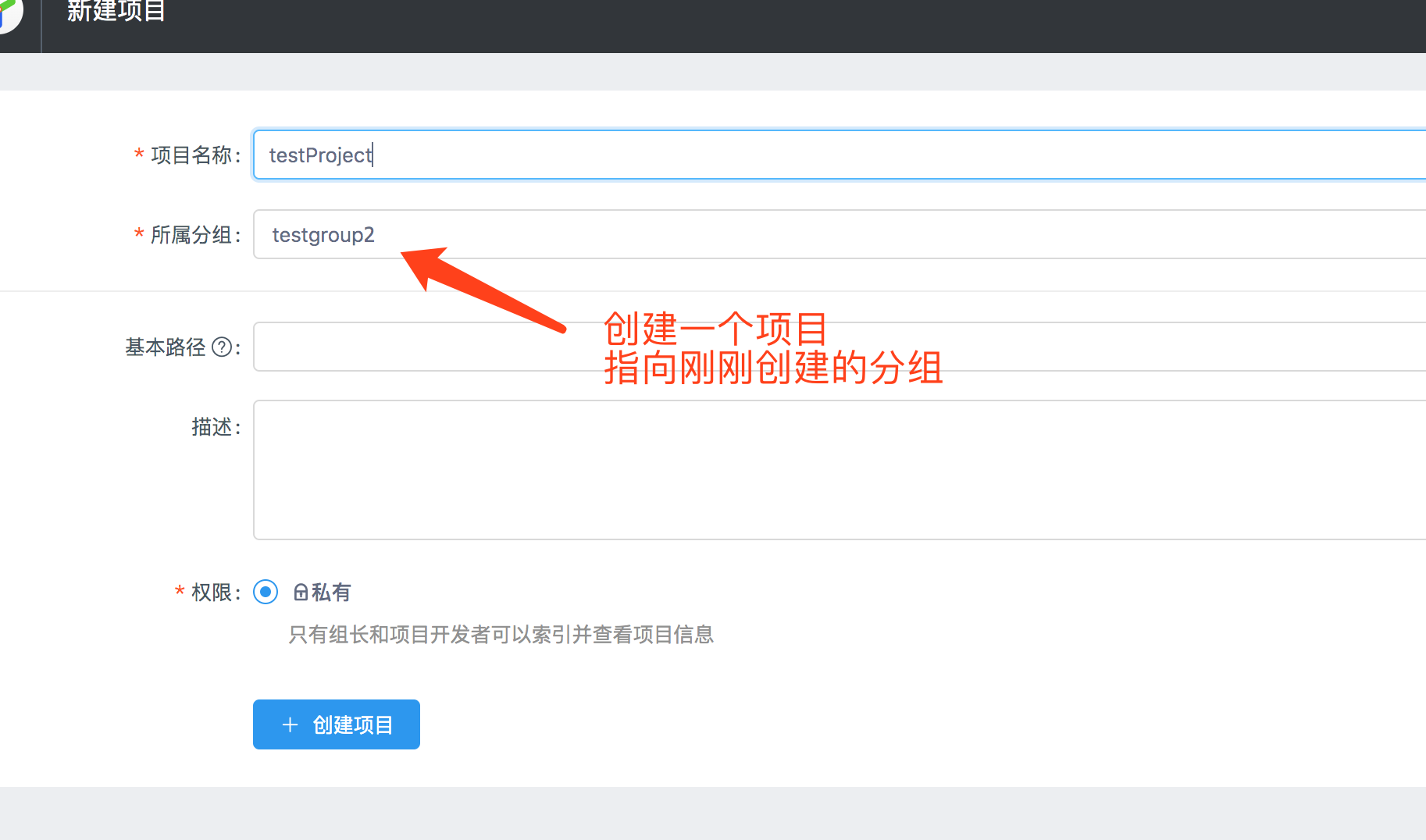Click the 权限 label
Viewport: 1426px width, 840px height.
point(212,593)
